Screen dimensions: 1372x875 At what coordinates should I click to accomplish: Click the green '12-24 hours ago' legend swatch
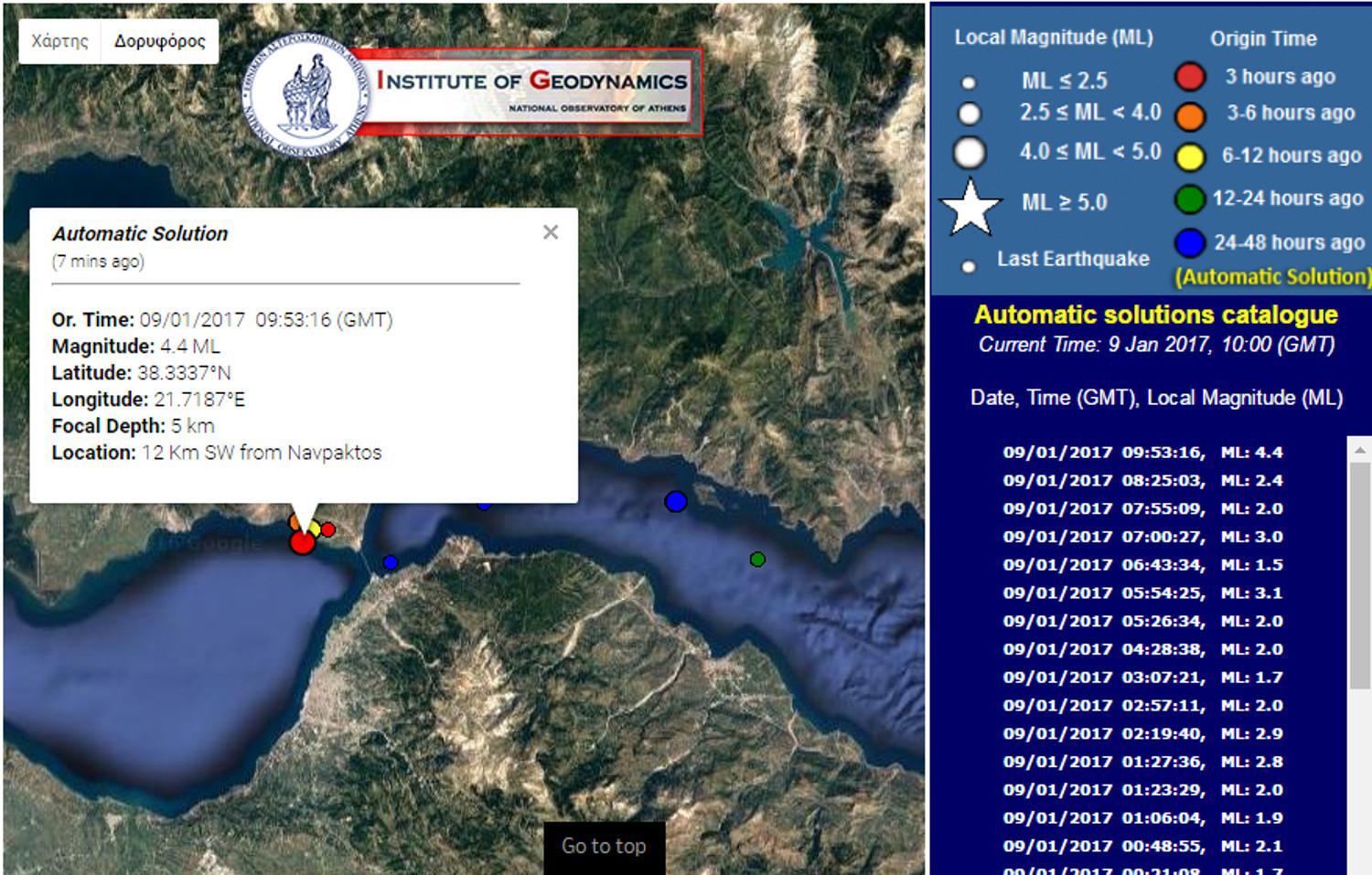pyautogui.click(x=1190, y=198)
